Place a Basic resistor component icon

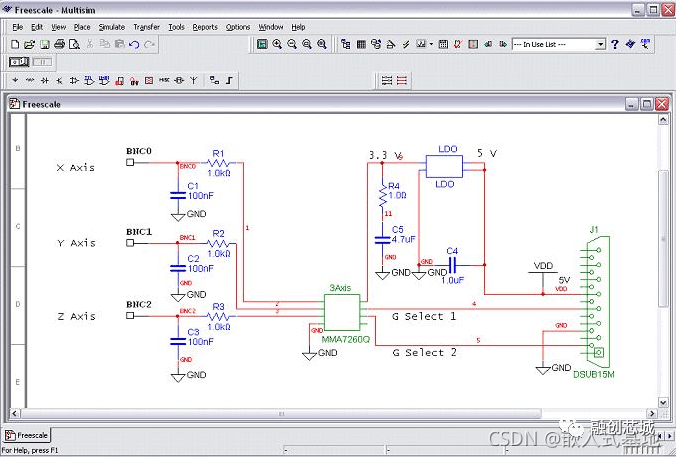30,80
